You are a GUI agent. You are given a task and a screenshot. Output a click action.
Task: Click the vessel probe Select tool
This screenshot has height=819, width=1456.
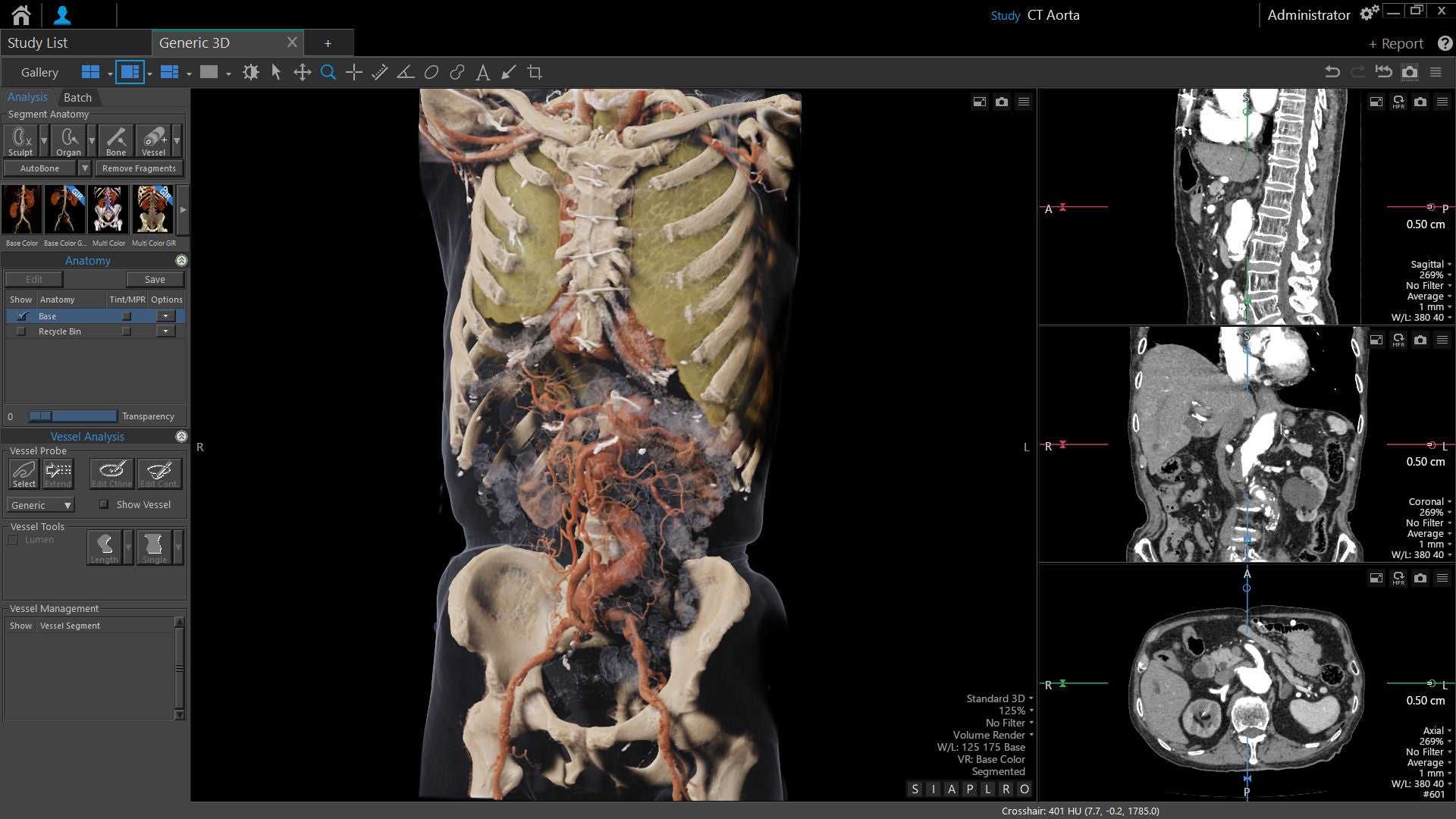[x=24, y=474]
